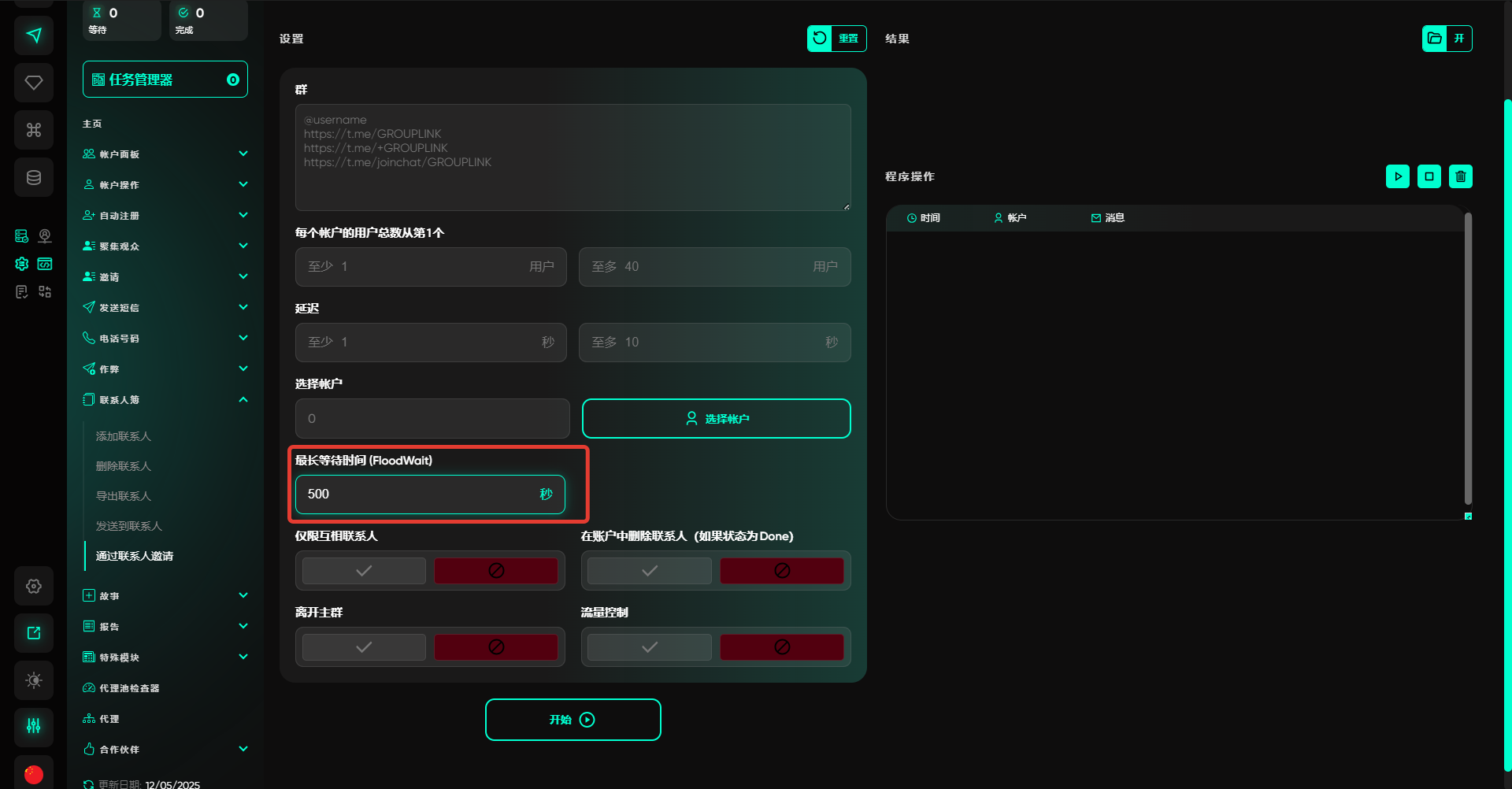Open 导出联系人 submenu item
The image size is (1512, 789).
click(x=124, y=496)
